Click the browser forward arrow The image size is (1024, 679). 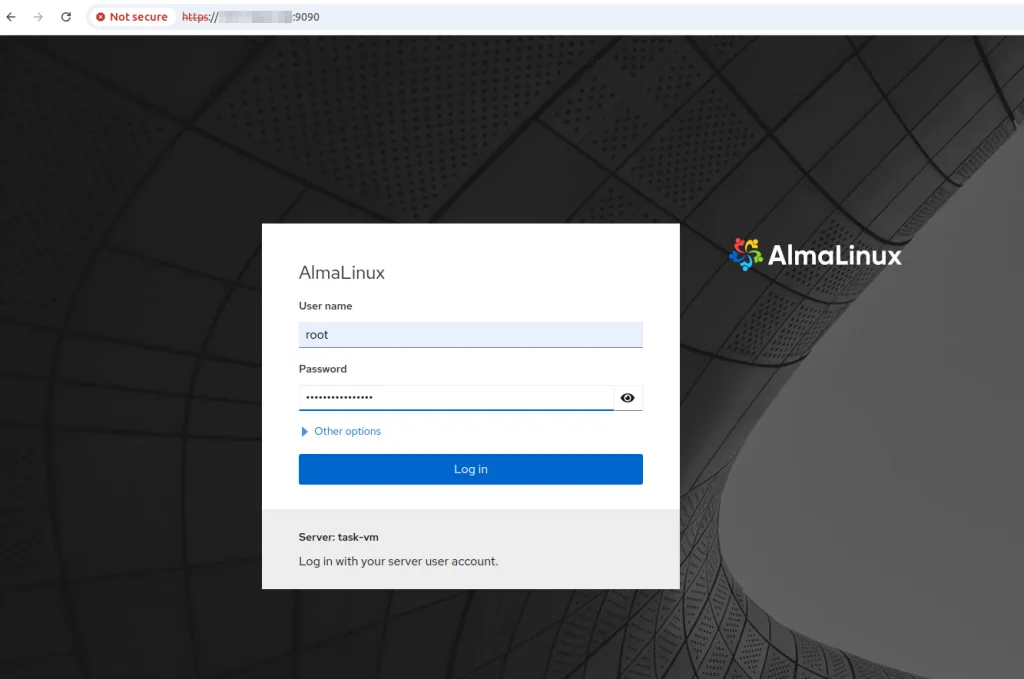(x=38, y=17)
